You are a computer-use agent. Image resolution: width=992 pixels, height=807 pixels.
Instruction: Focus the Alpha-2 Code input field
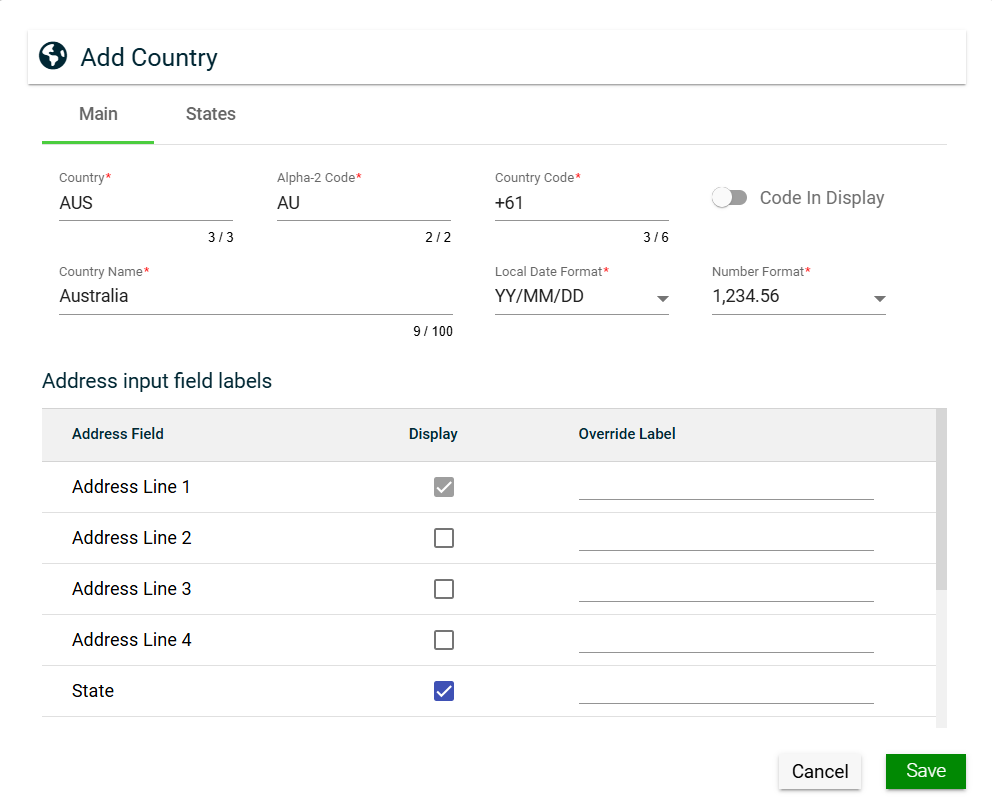(363, 203)
